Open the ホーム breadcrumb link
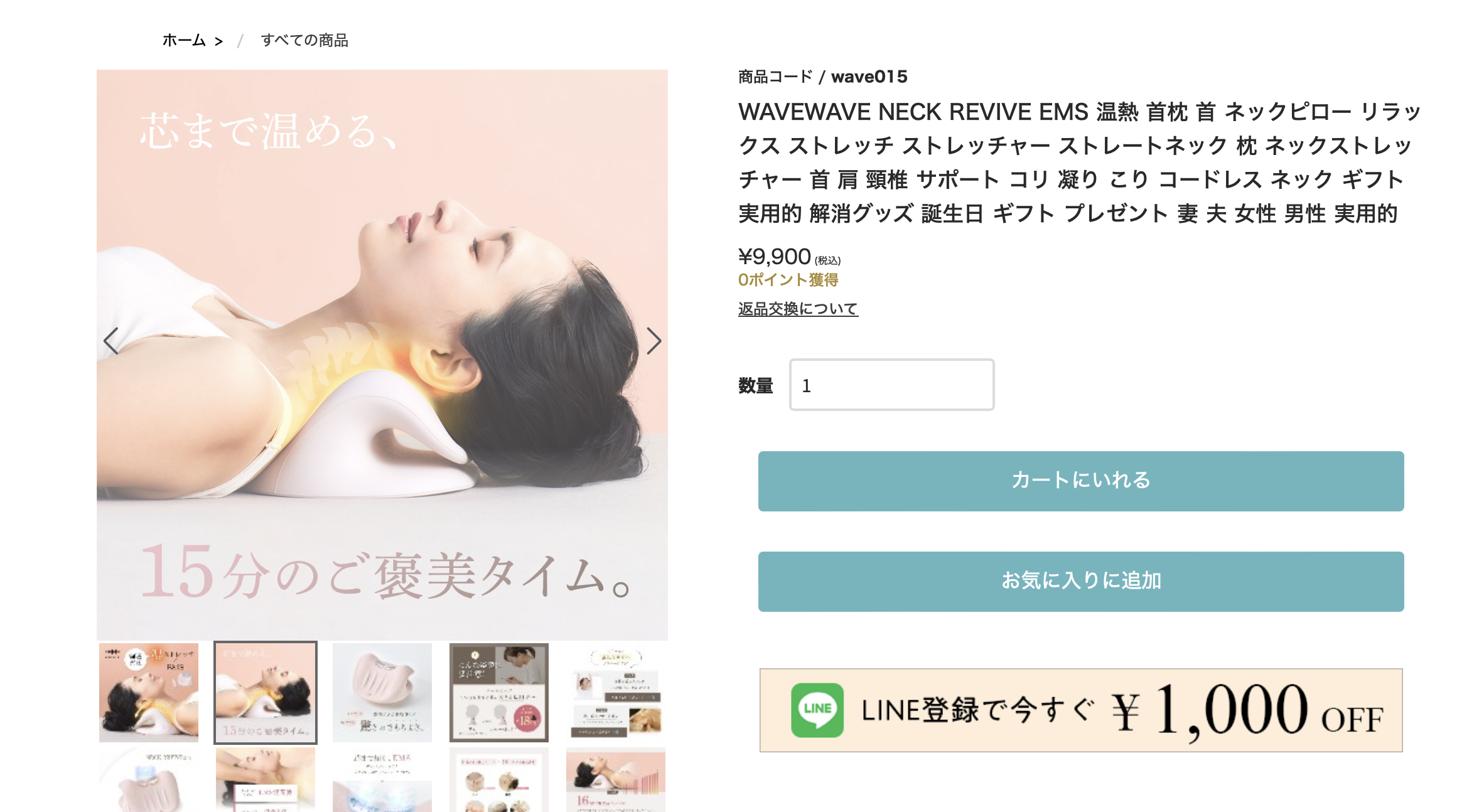Viewport: 1479px width, 812px height. coord(184,41)
